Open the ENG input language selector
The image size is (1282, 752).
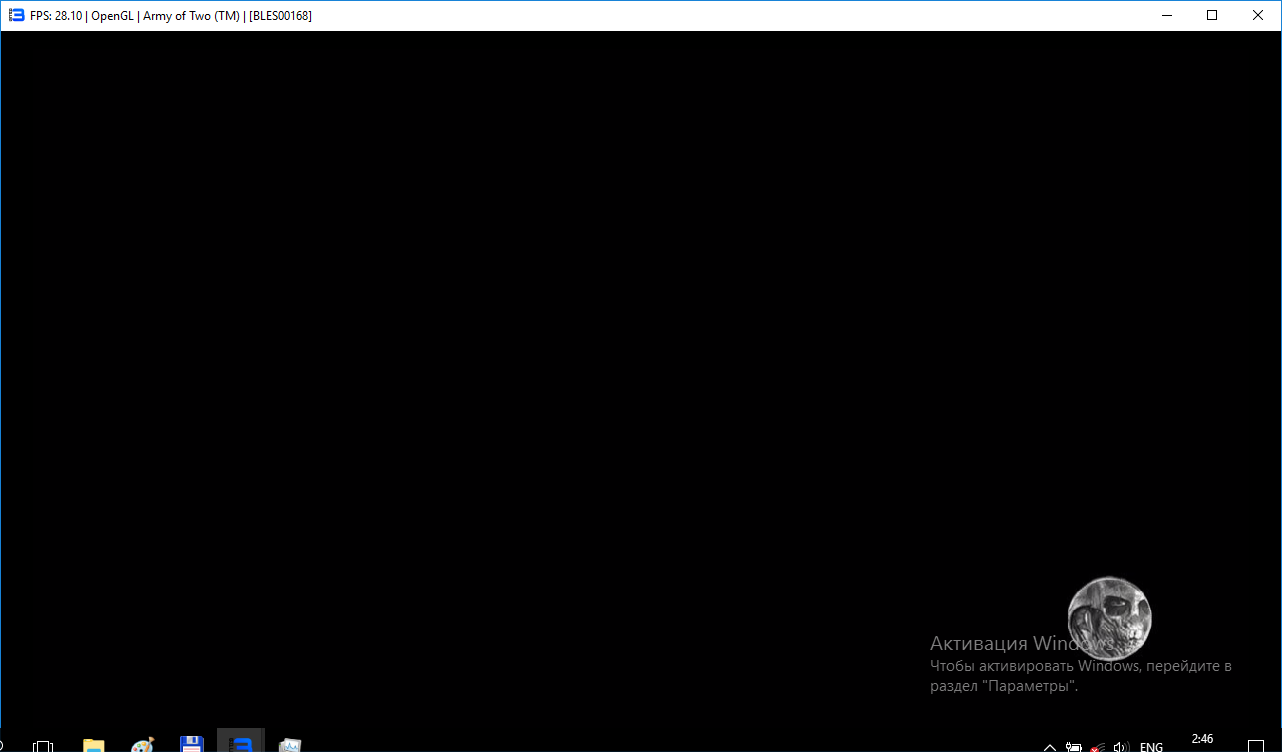(1151, 746)
